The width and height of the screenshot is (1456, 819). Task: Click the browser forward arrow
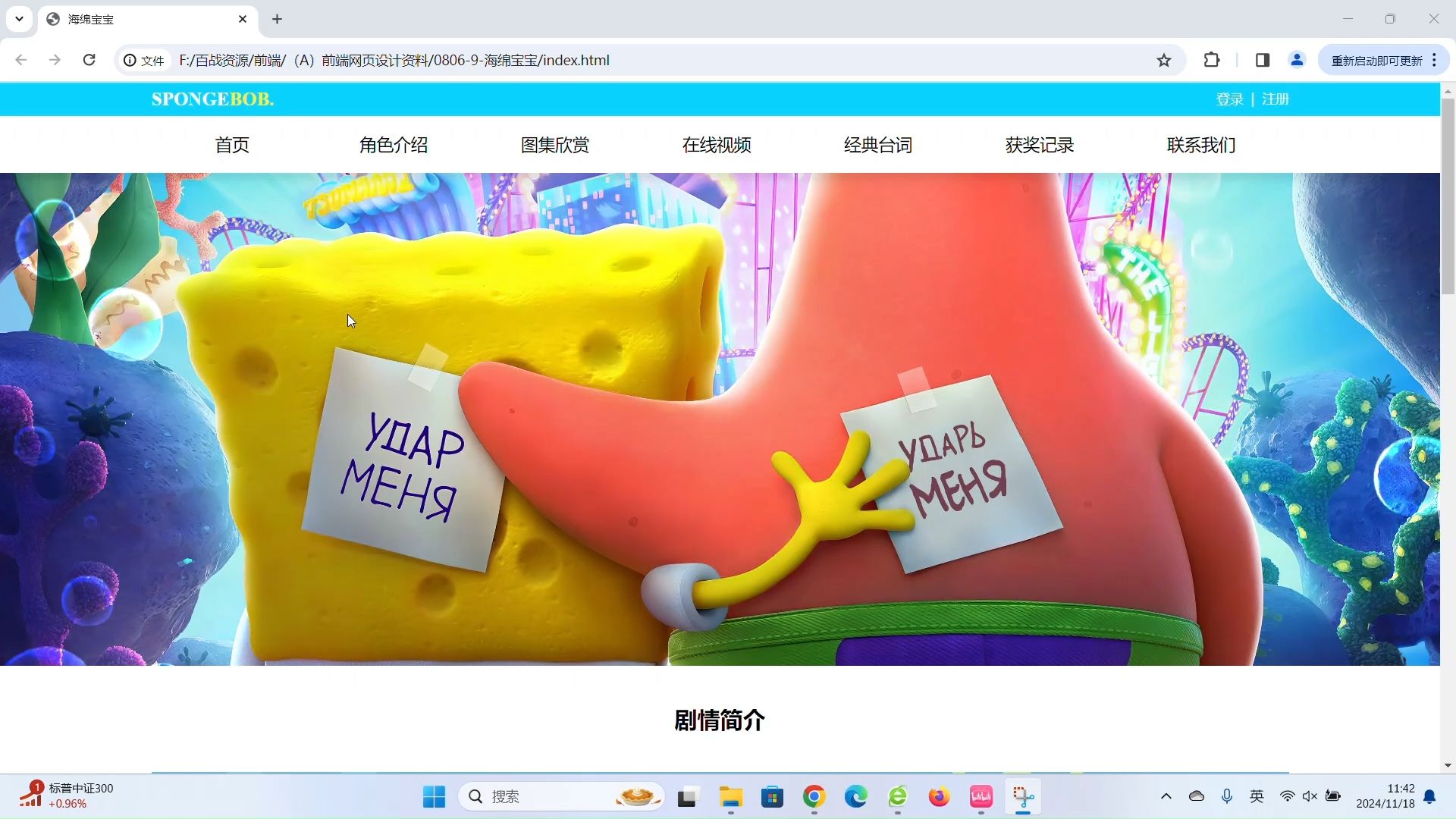pyautogui.click(x=55, y=60)
